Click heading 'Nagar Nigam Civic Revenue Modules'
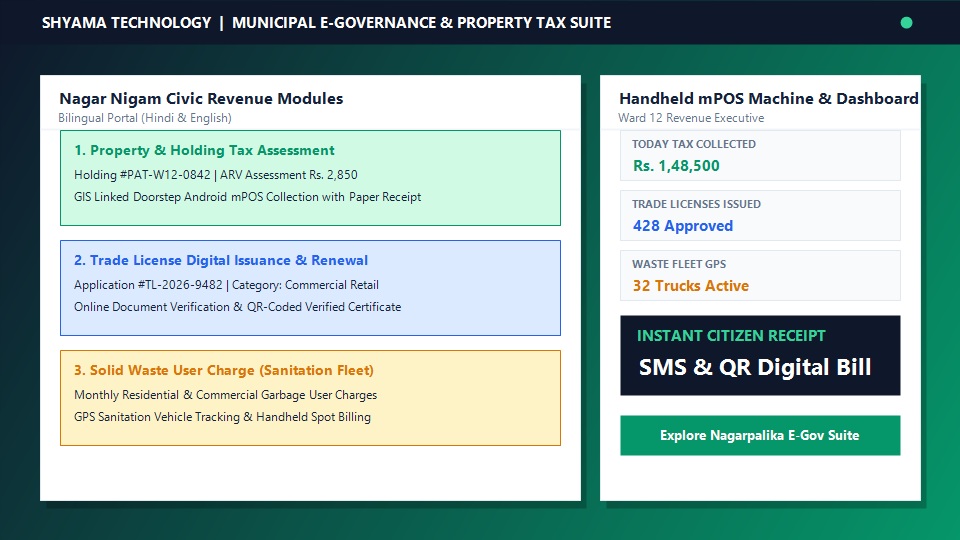 pos(201,99)
